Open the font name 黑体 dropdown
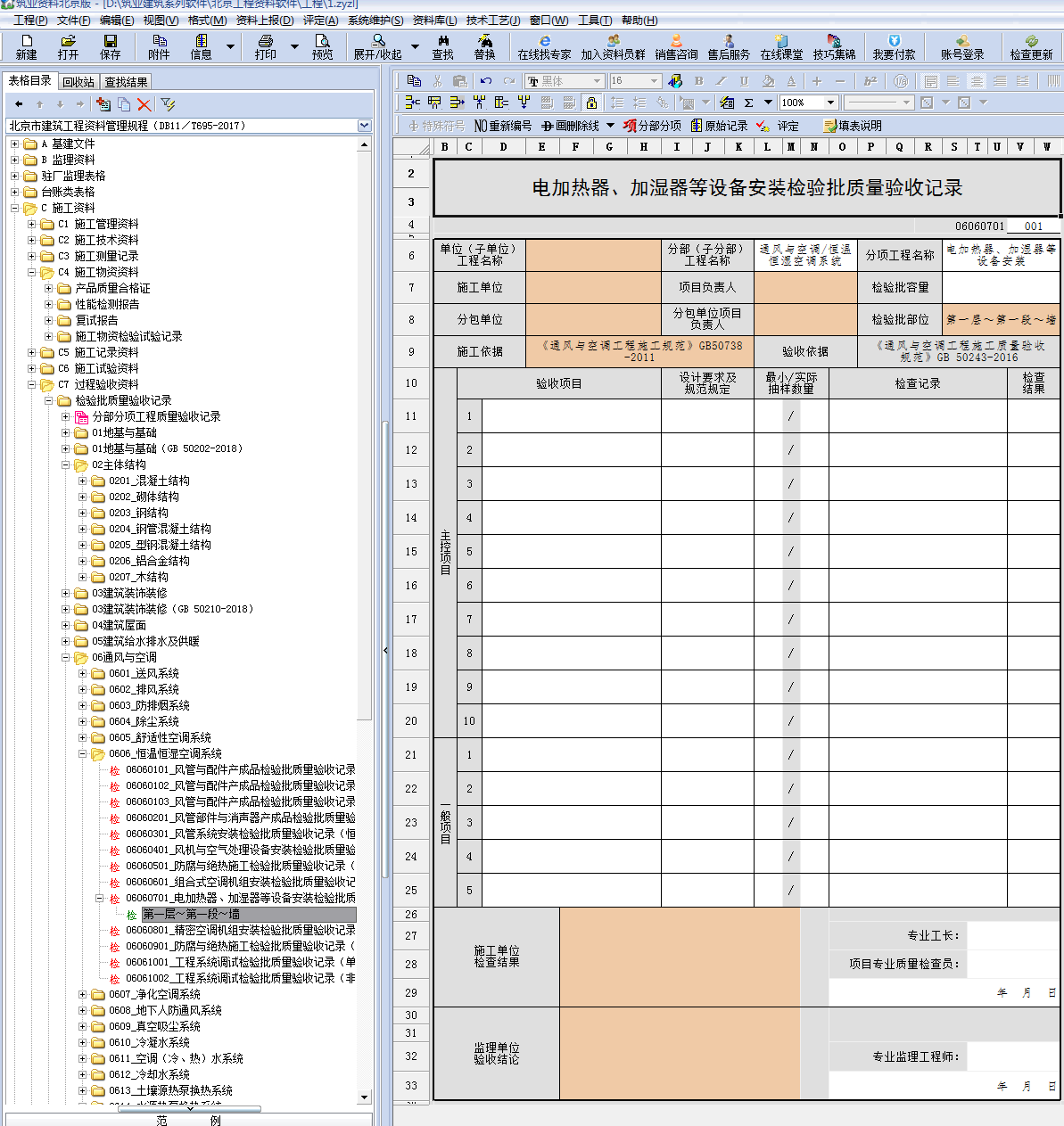 click(x=597, y=81)
